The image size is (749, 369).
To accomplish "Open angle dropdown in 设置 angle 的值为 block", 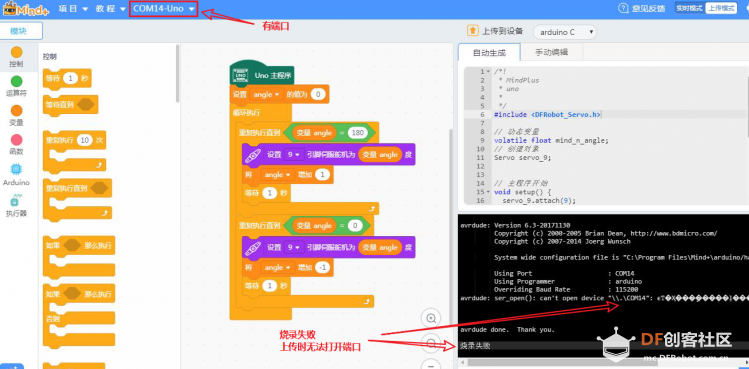I will pos(266,95).
